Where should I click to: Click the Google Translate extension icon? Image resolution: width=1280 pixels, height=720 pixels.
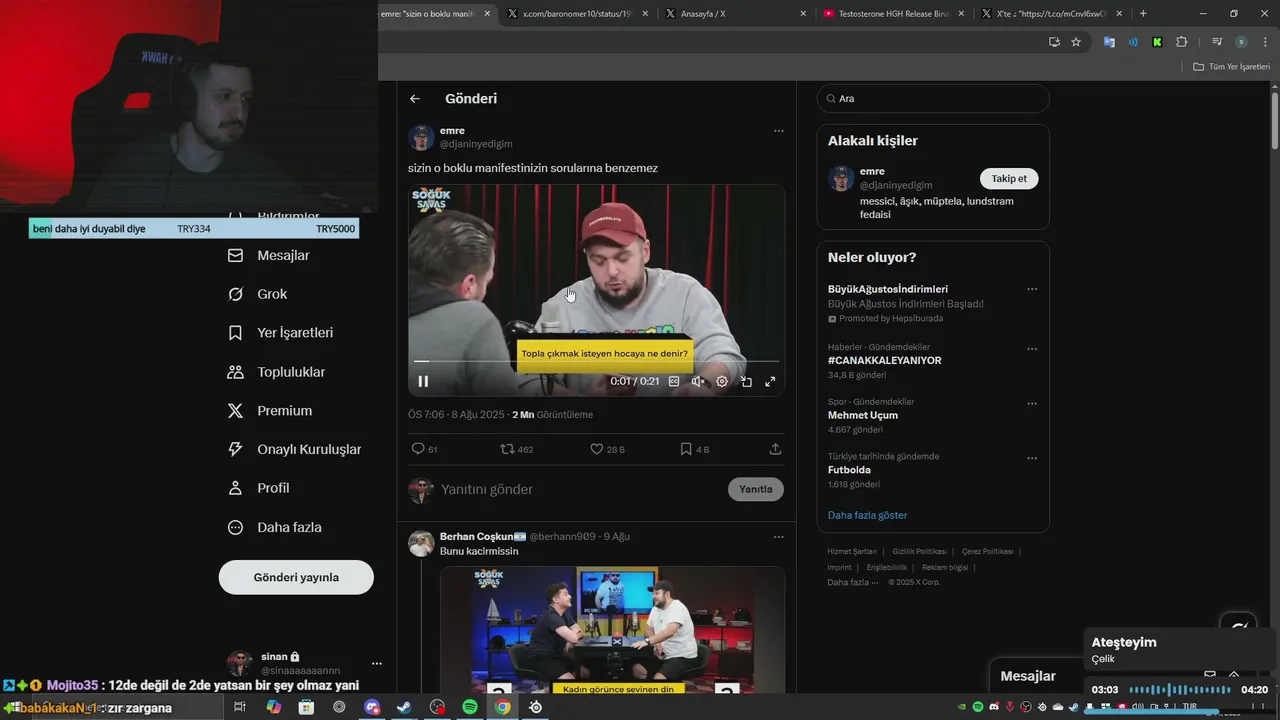click(x=1109, y=42)
